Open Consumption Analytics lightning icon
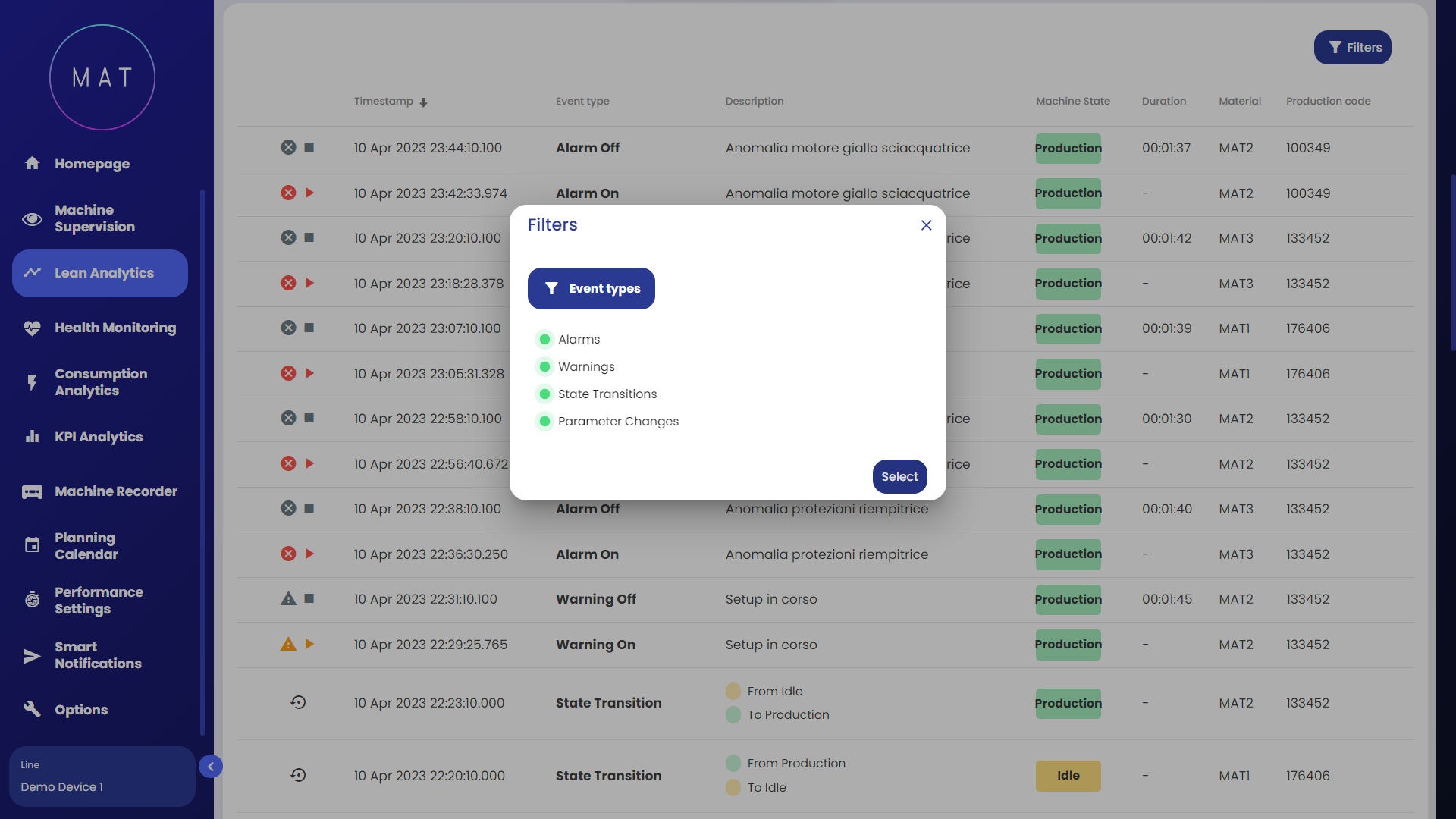Image resolution: width=1456 pixels, height=819 pixels. point(32,382)
